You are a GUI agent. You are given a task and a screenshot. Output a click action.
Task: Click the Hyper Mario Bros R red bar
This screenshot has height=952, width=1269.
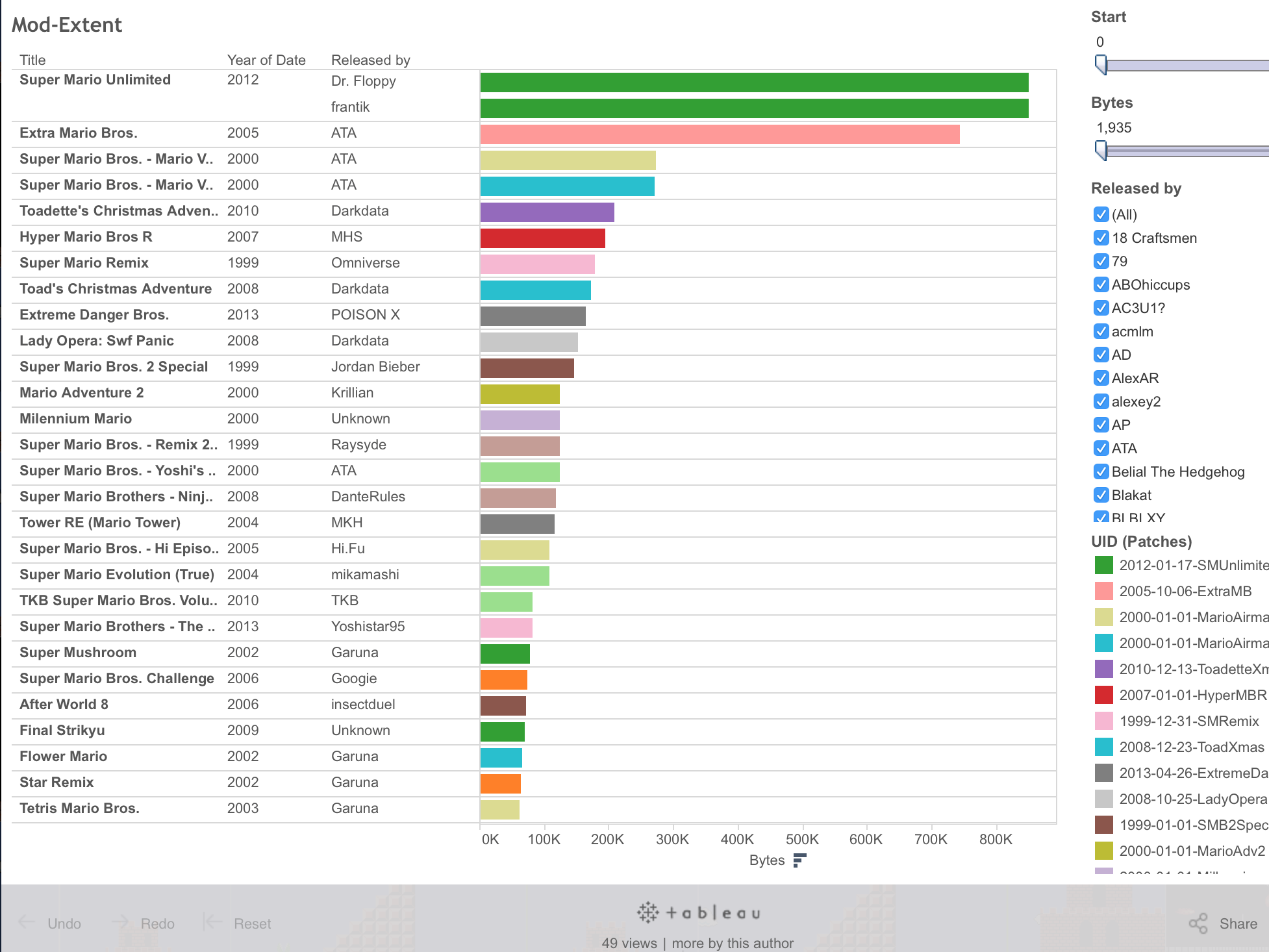coord(543,238)
